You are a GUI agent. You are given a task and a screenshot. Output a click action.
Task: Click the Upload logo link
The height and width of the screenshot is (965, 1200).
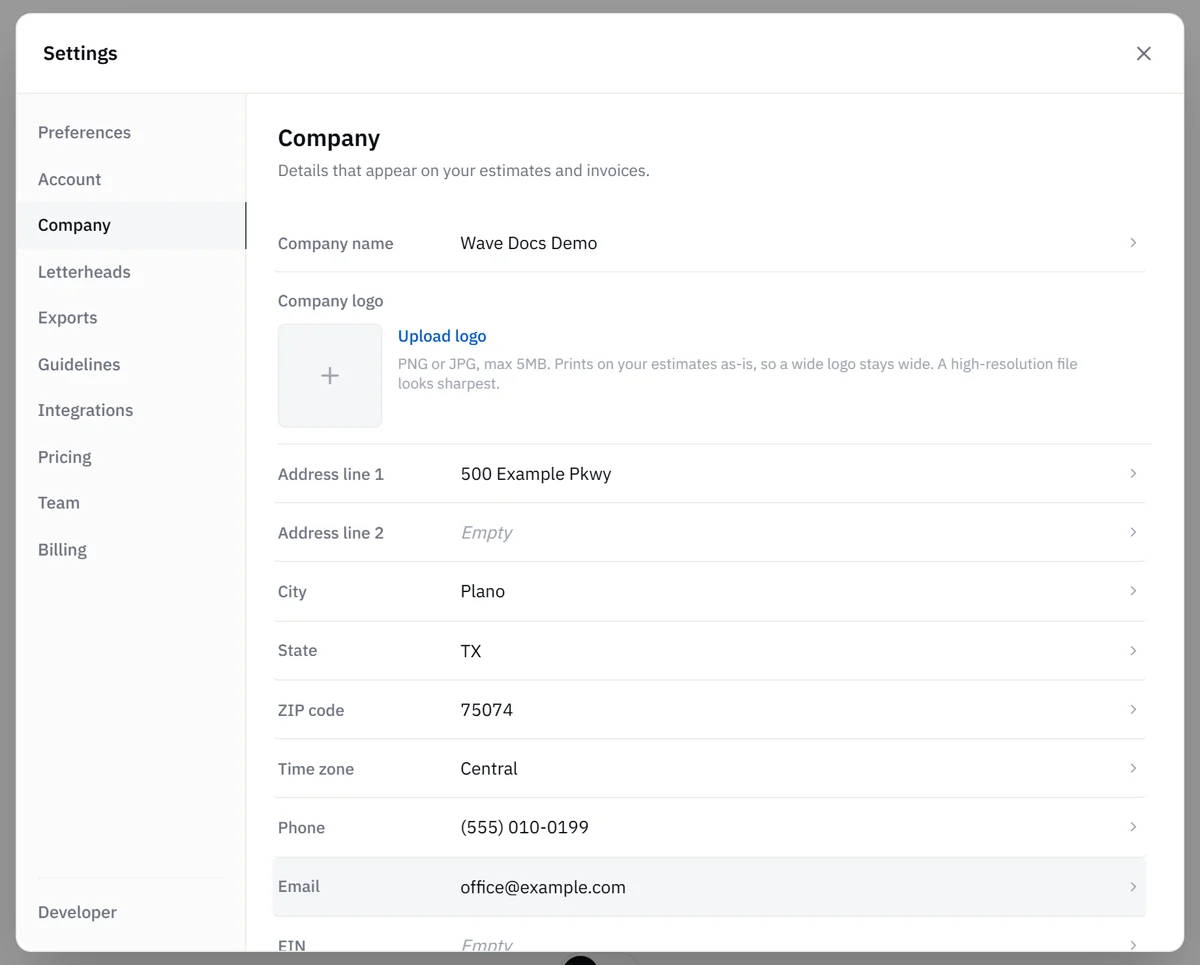442,337
